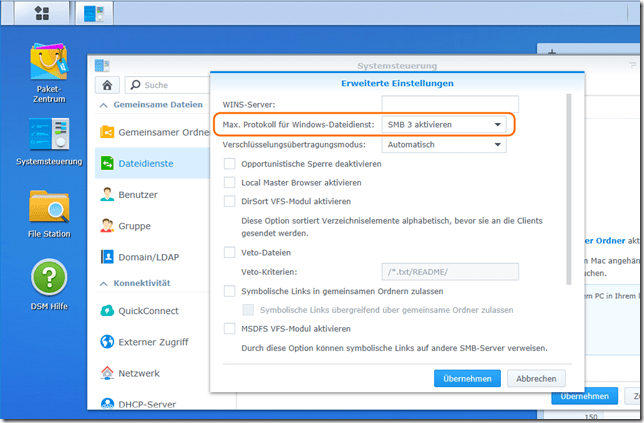Viewport: 644px width, 423px height.
Task: Open DSM Hilfe help icon
Action: (x=48, y=280)
